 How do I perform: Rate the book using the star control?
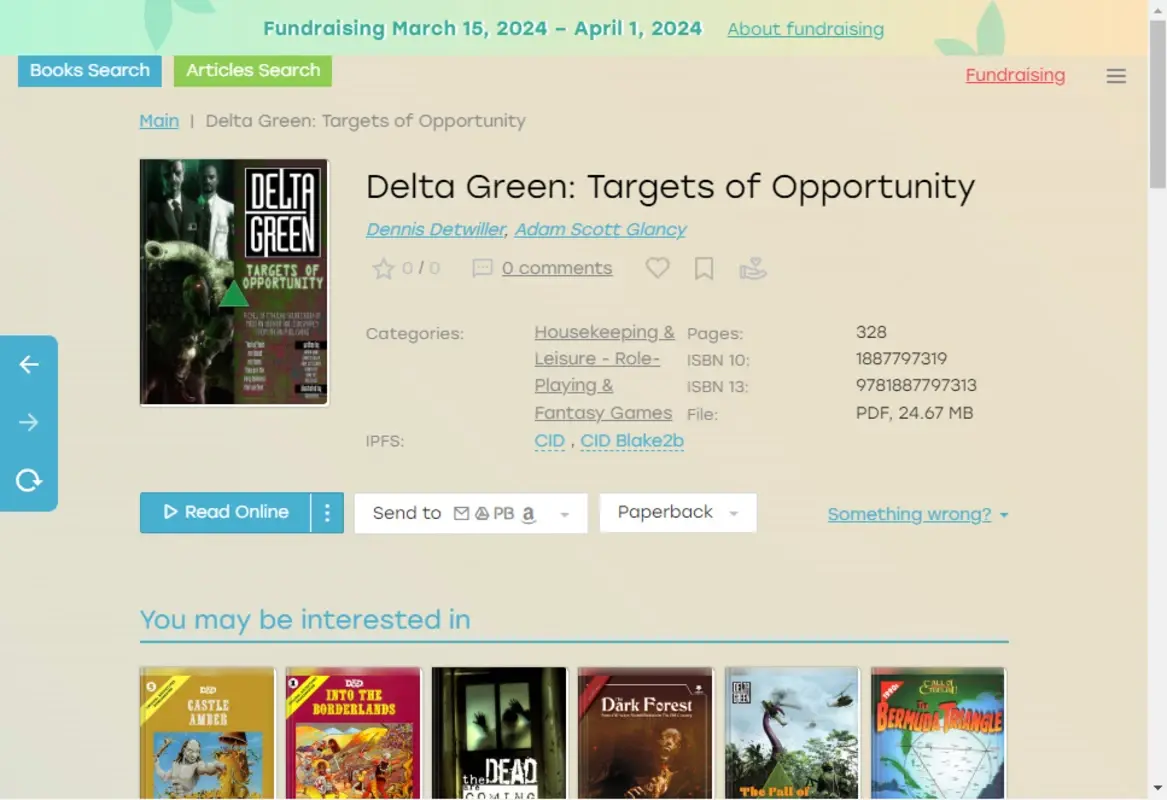(384, 268)
